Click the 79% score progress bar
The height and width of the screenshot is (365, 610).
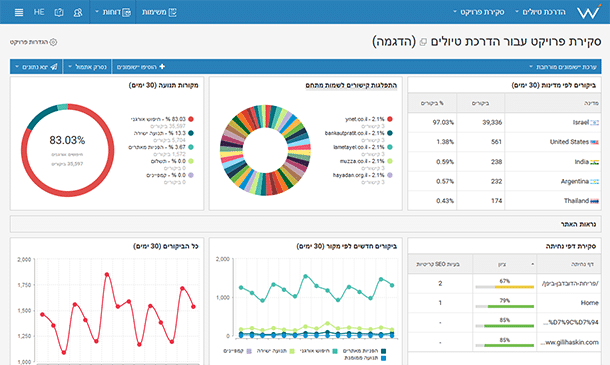click(505, 307)
